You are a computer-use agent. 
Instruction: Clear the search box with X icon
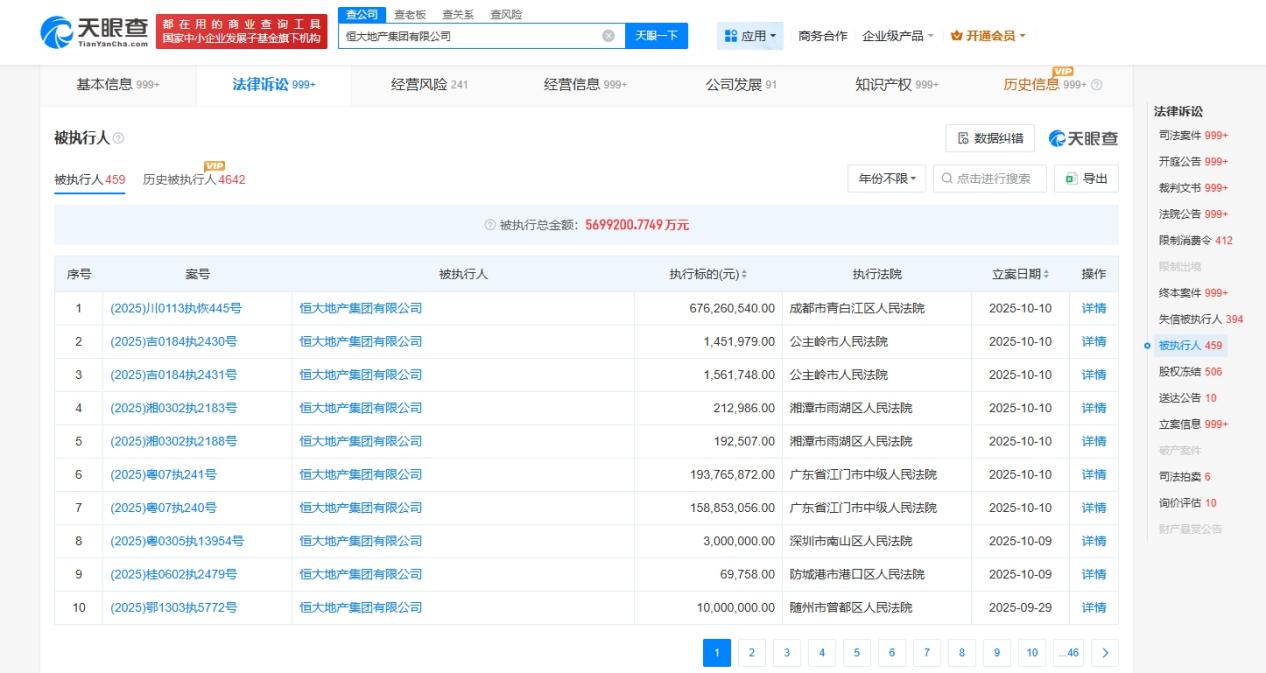click(608, 36)
